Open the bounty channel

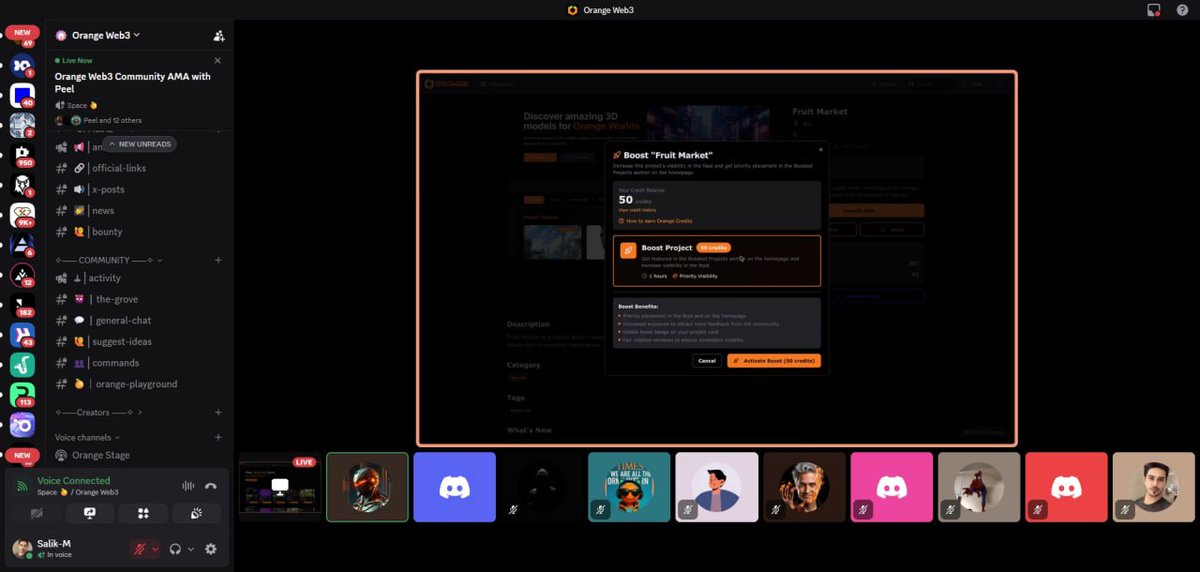point(139,231)
